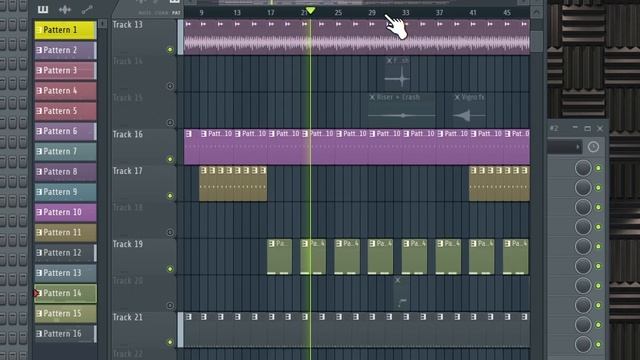
Task: Jump to bar 25 on the timeline ruler
Action: [x=338, y=13]
